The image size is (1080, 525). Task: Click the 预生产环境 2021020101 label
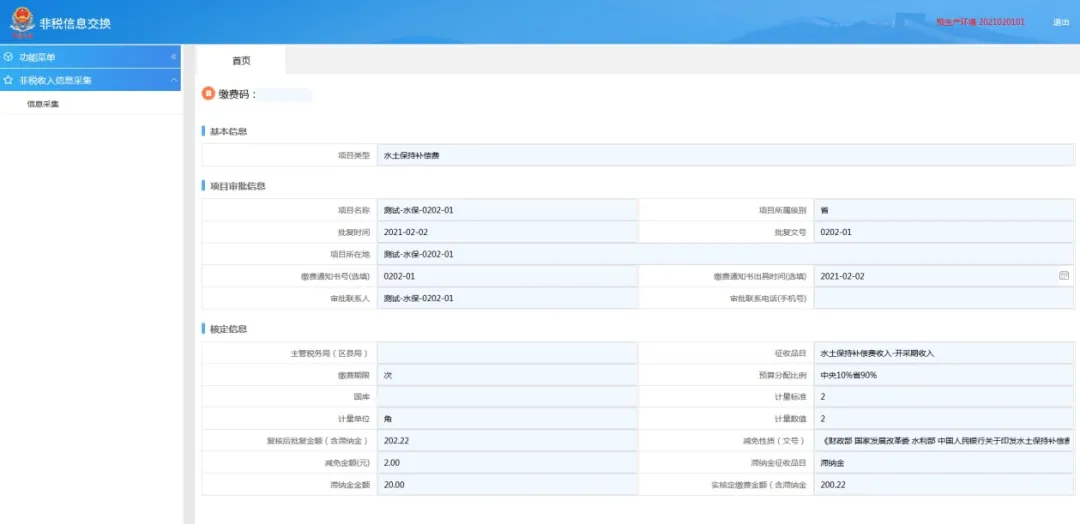(x=980, y=22)
